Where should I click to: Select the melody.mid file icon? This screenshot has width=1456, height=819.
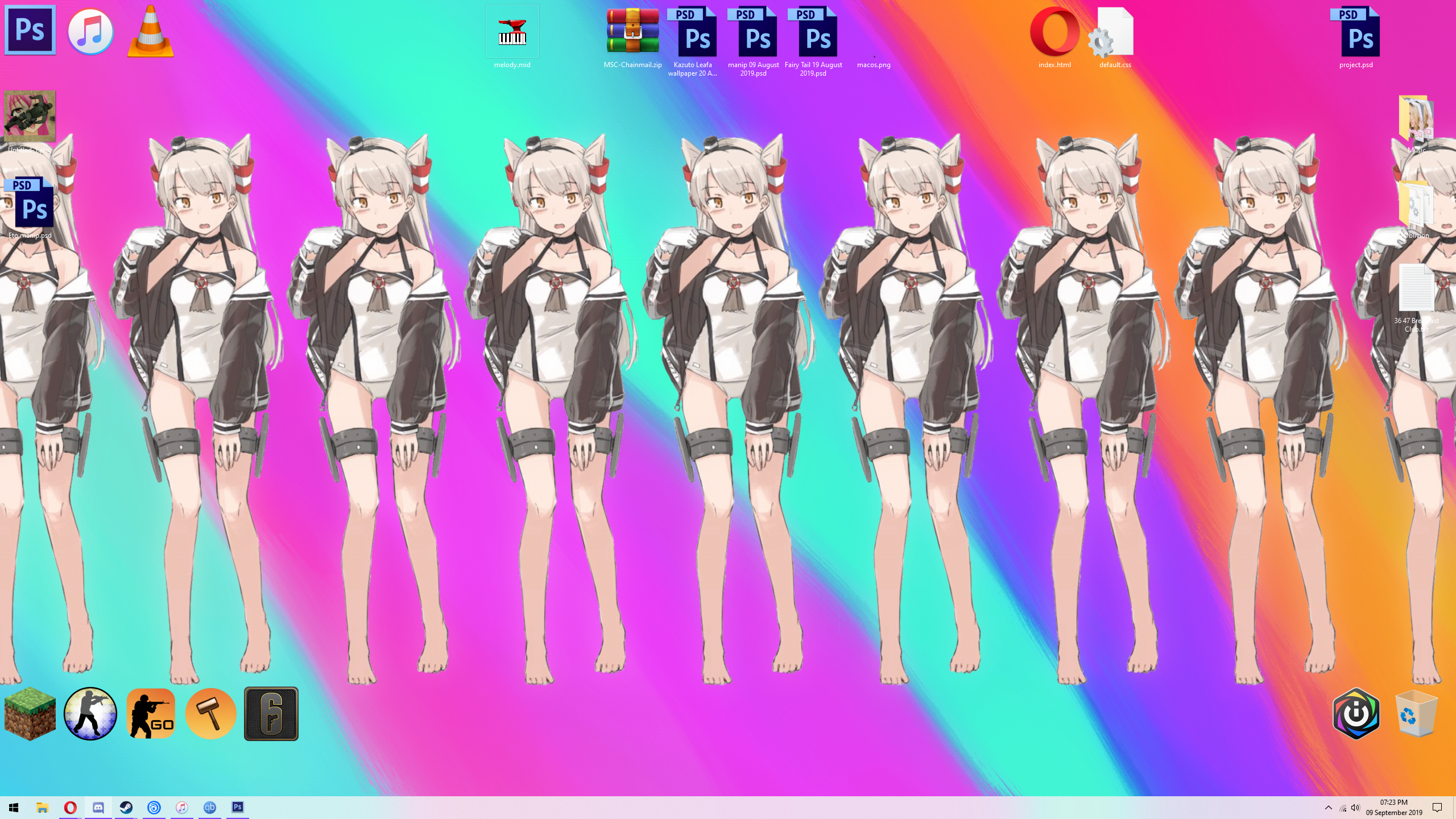512,33
